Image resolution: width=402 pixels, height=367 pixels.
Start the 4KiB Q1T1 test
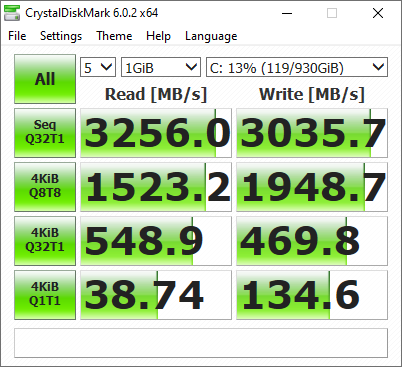45,295
